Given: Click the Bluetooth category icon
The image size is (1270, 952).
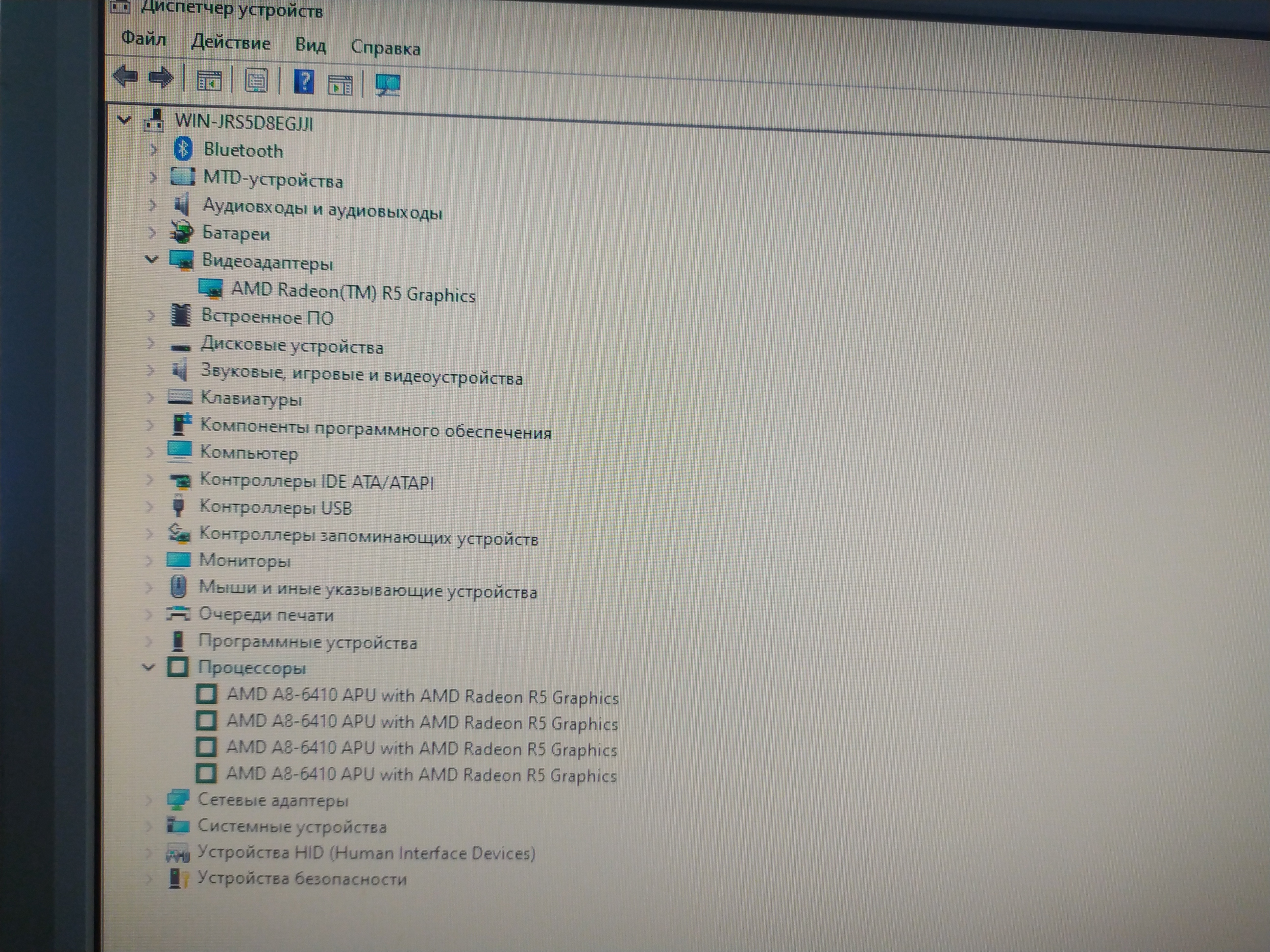Looking at the screenshot, I should (x=183, y=148).
